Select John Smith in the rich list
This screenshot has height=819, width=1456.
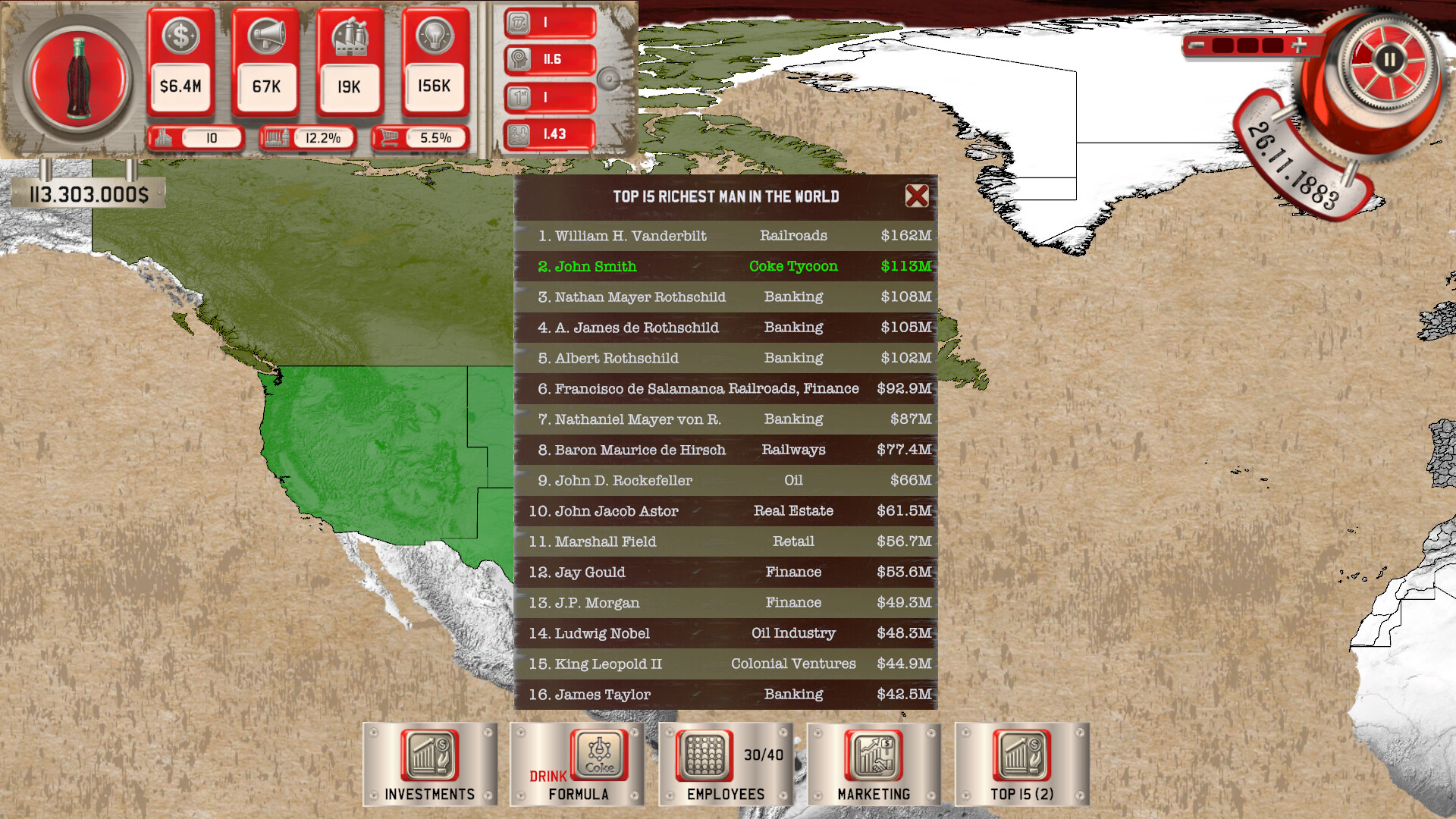coord(595,266)
